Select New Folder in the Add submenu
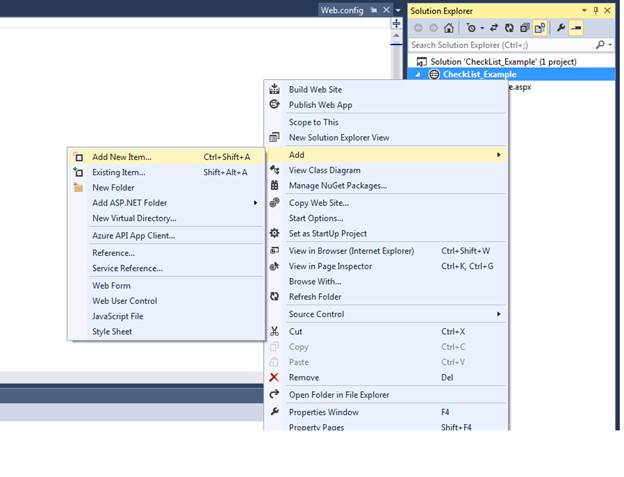 (x=166, y=187)
